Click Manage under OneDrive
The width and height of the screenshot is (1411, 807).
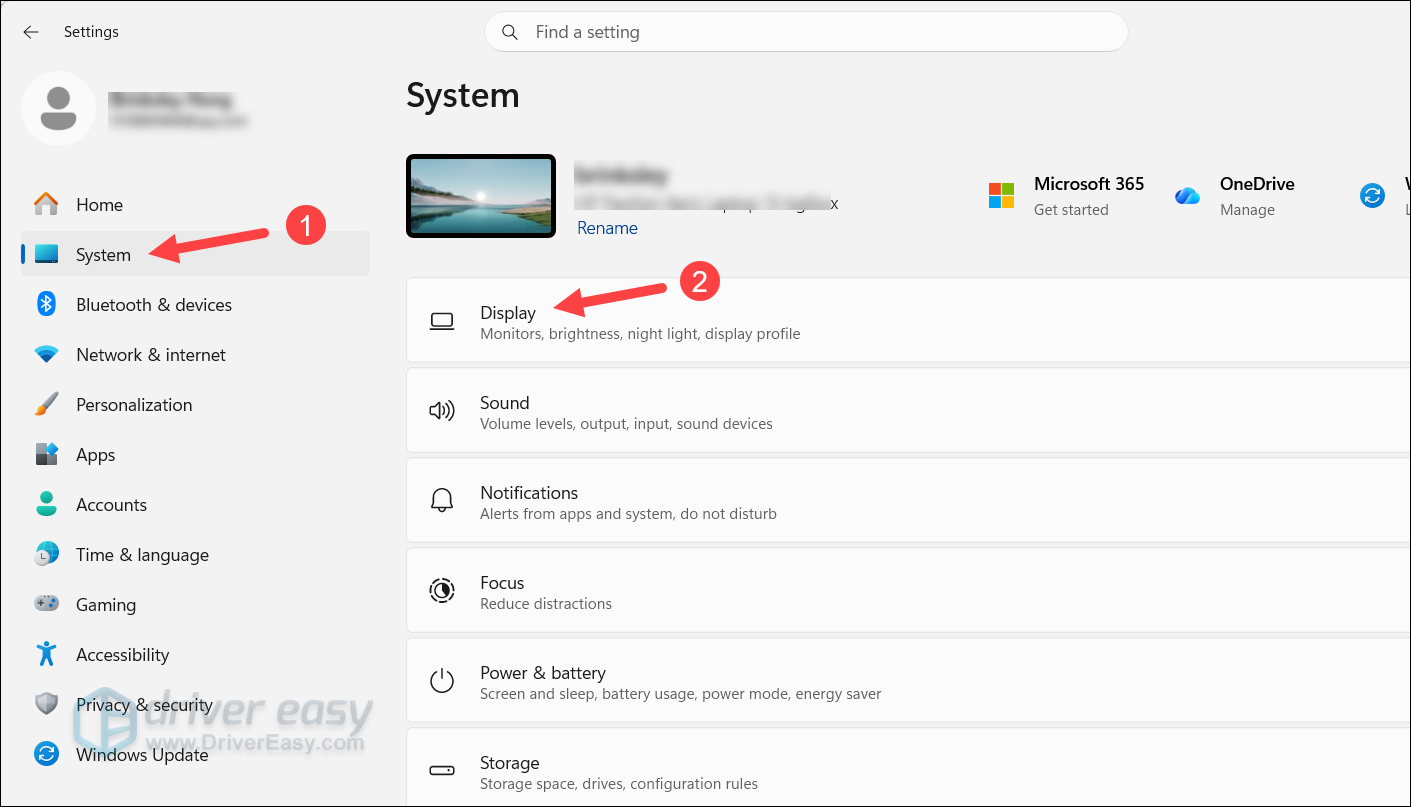click(1247, 210)
